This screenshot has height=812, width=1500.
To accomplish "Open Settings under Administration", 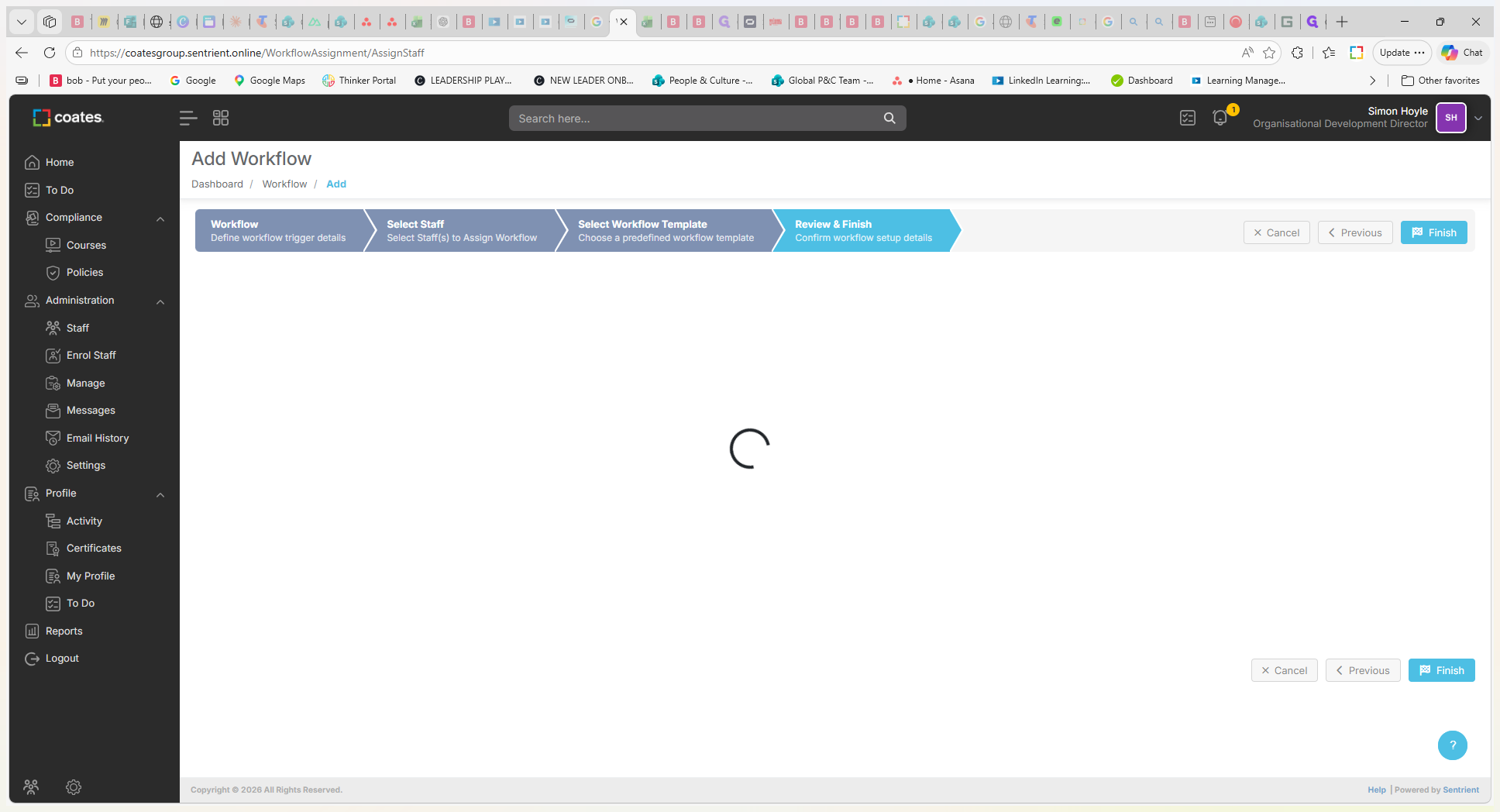I will [x=85, y=465].
